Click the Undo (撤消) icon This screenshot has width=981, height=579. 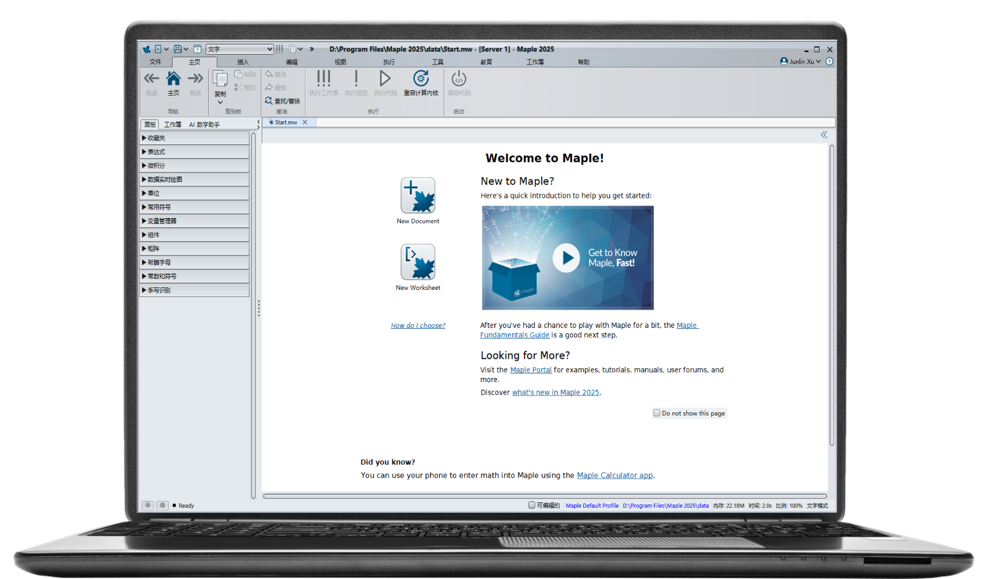[268, 74]
